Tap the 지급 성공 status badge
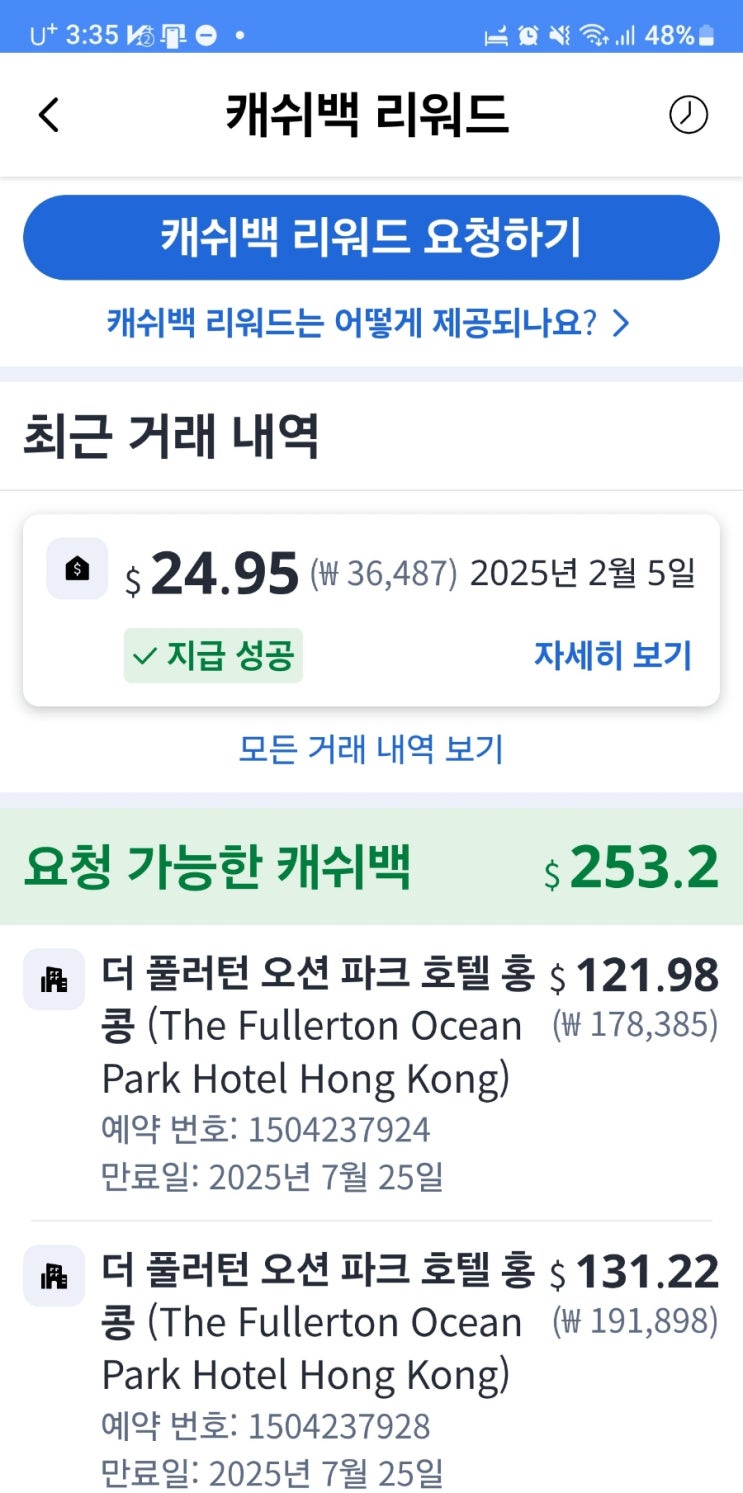This screenshot has height=1493, width=743. [213, 656]
